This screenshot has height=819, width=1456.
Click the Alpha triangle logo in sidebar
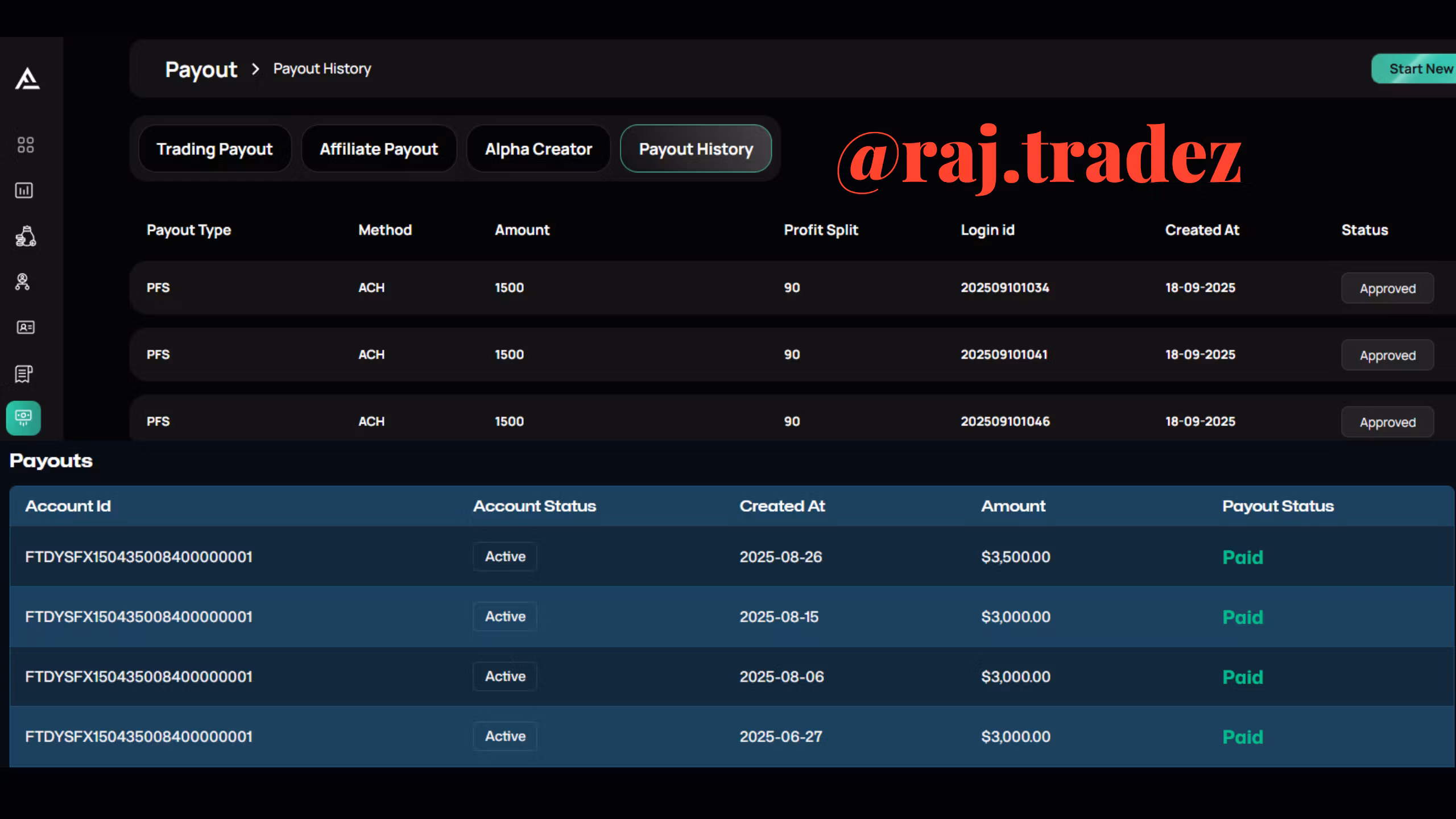pos(27,79)
